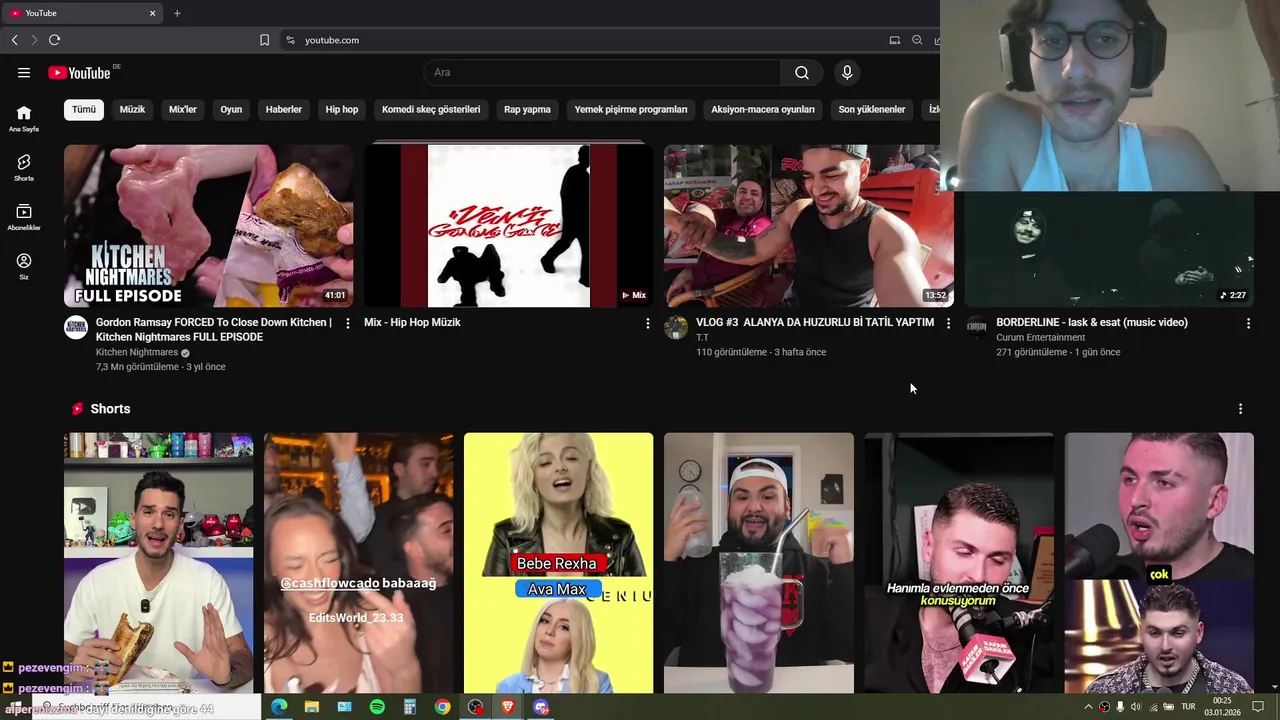The image size is (1280, 720).
Task: Select the Müzik filter chip
Action: (132, 109)
